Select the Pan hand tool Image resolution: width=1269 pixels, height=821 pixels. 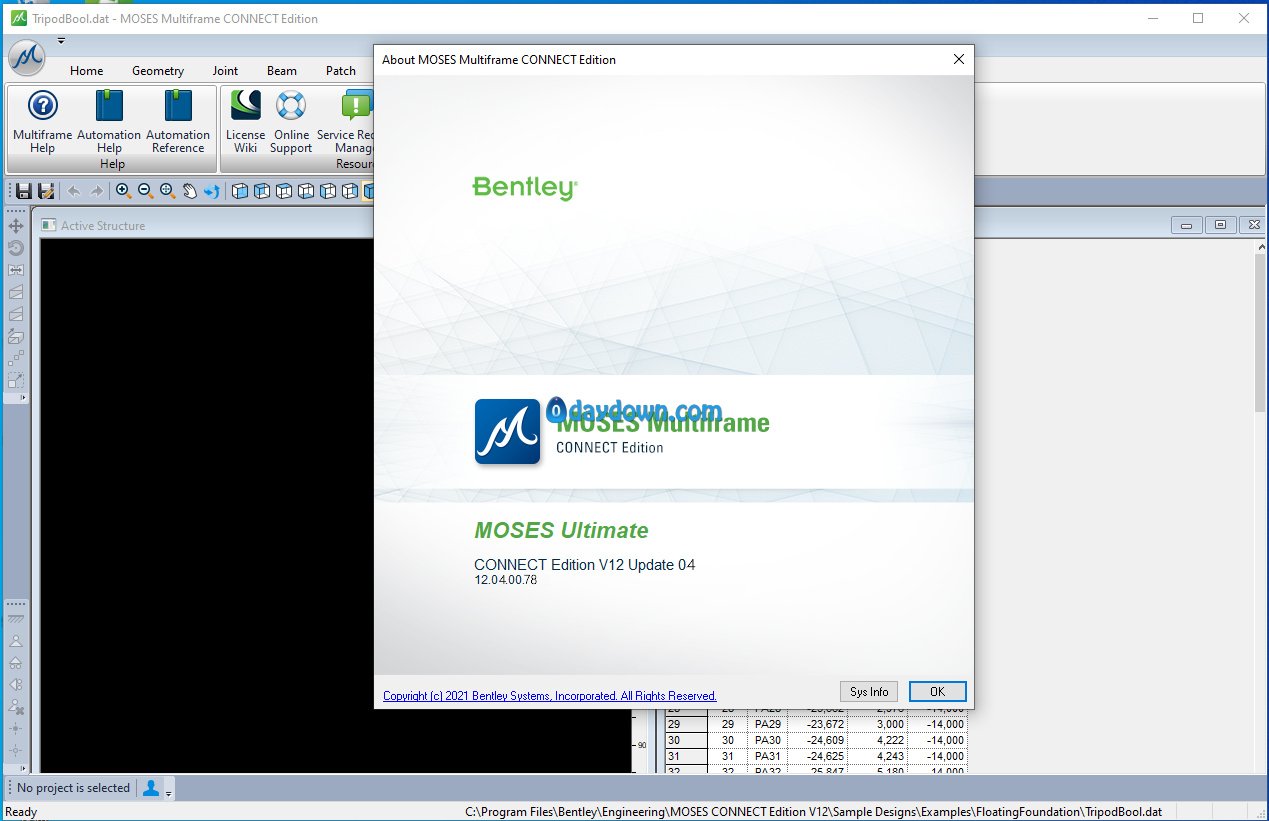189,191
